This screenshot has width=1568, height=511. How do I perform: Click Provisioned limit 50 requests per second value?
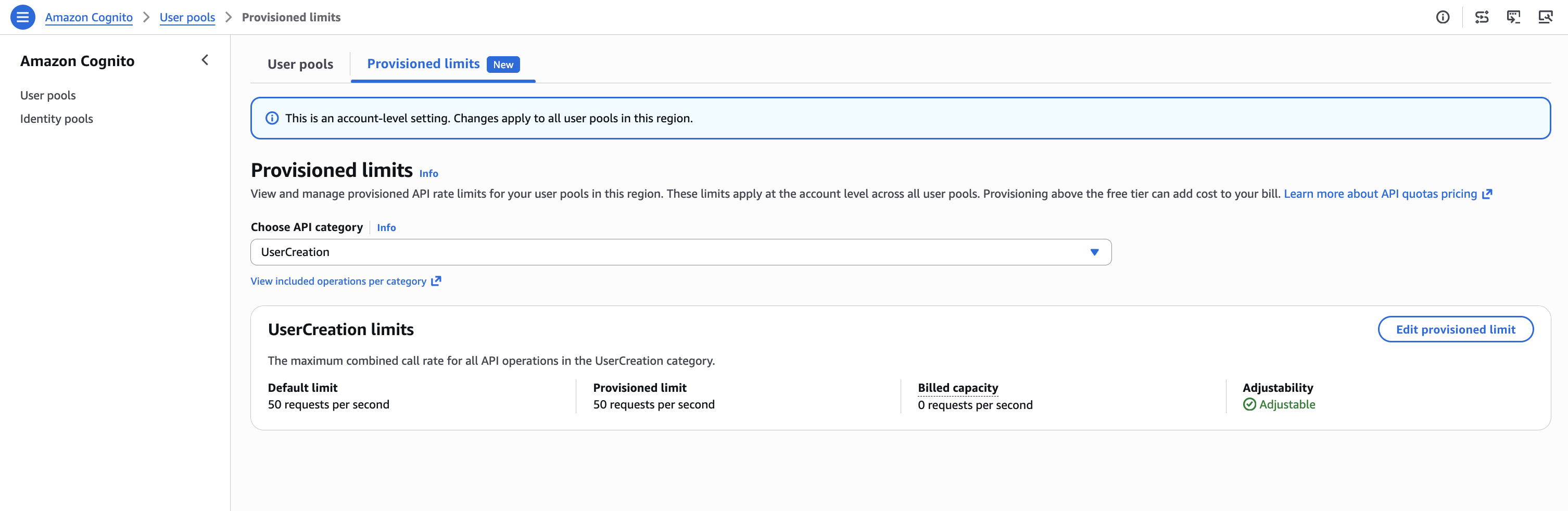point(654,404)
